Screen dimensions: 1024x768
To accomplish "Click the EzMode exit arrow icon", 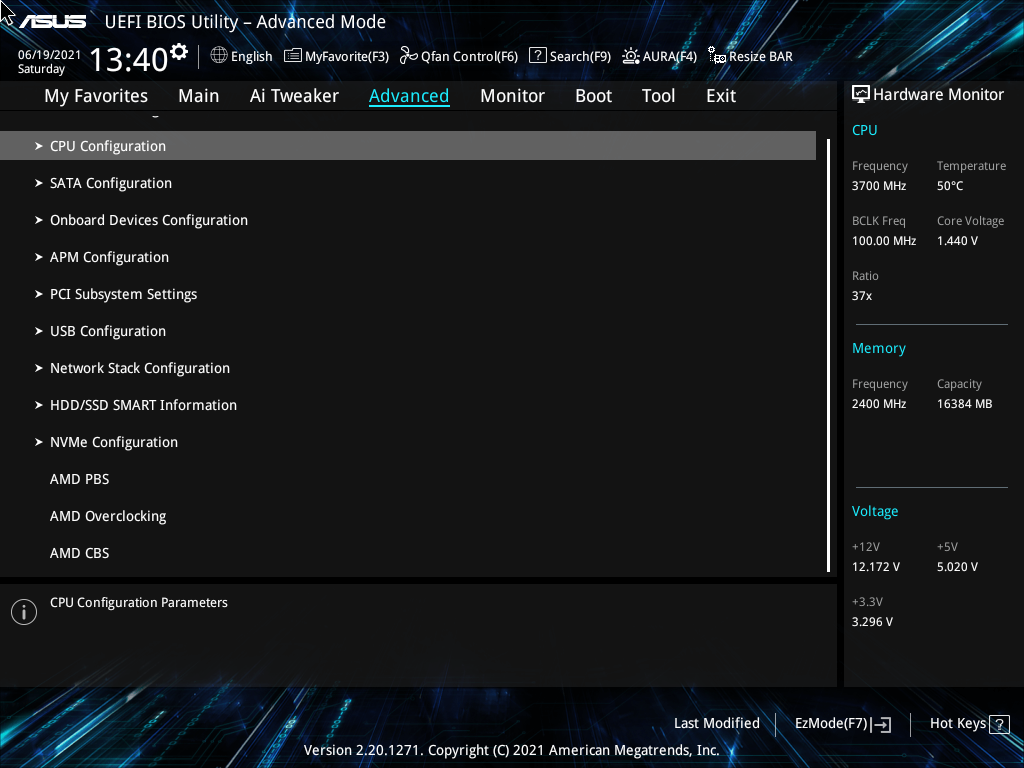I will point(881,724).
